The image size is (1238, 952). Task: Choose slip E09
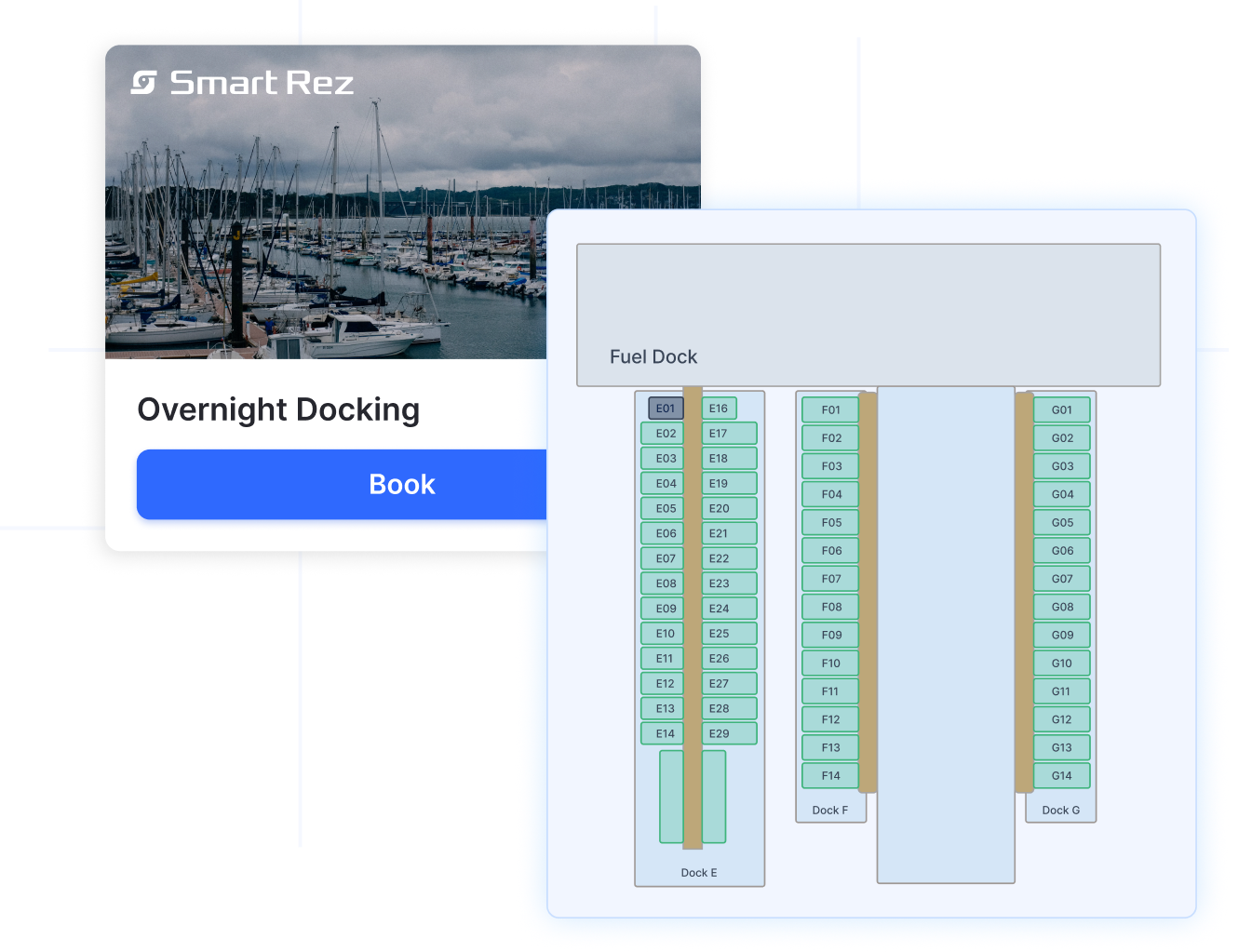662,609
